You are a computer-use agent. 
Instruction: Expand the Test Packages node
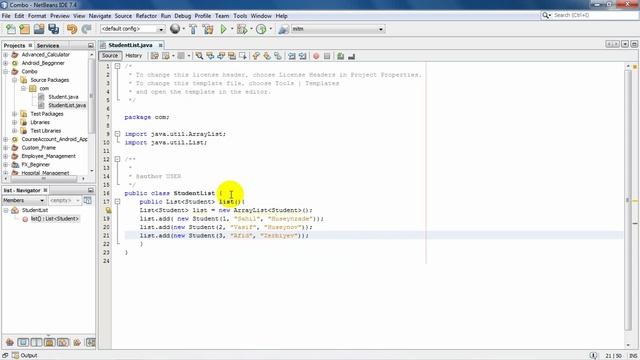pos(15,114)
